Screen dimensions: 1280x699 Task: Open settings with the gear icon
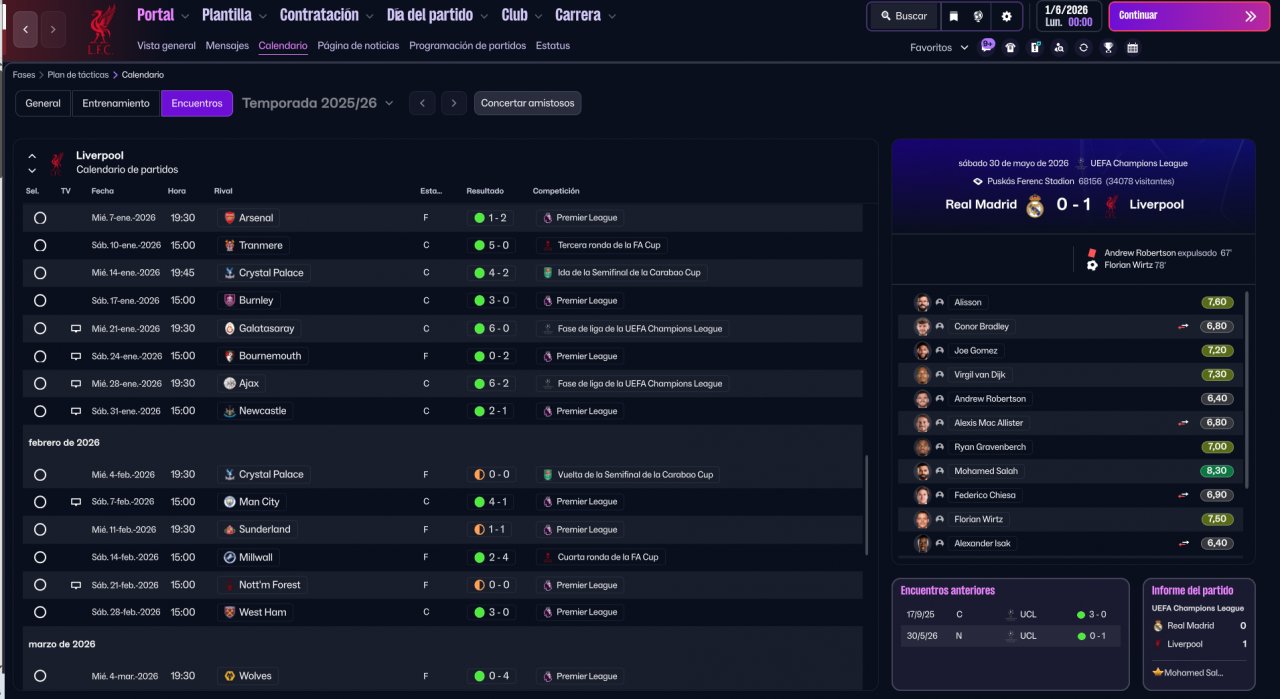pos(1006,16)
